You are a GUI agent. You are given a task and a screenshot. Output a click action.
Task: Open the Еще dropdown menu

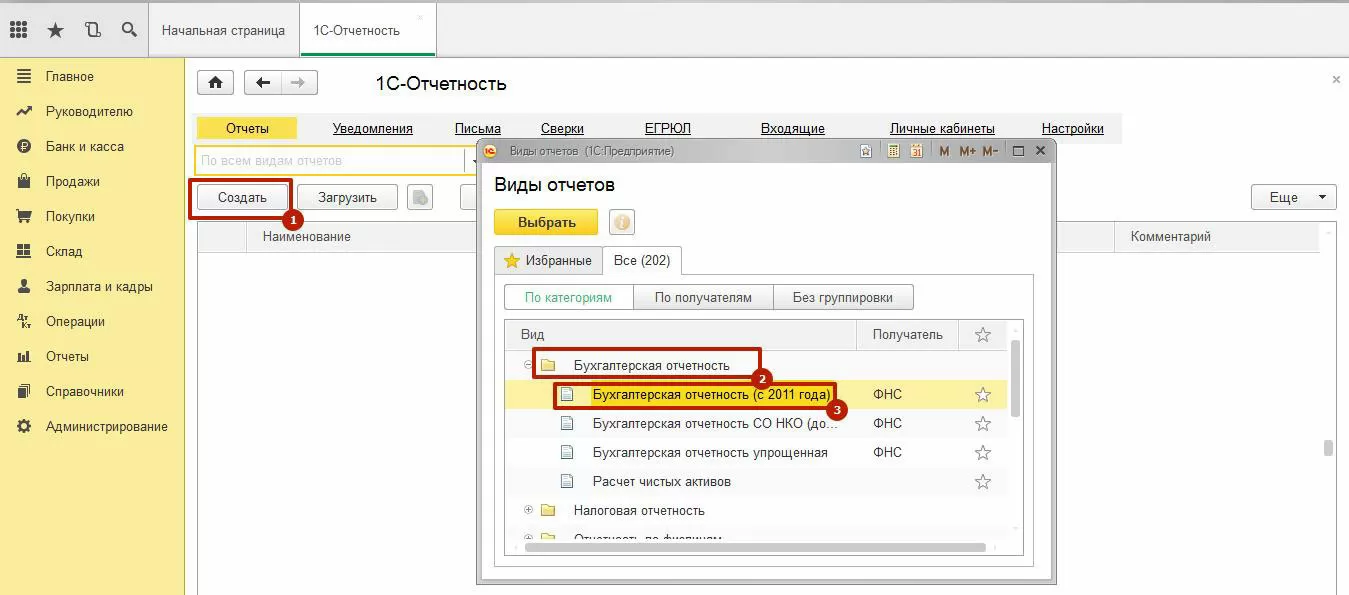pyautogui.click(x=1294, y=197)
